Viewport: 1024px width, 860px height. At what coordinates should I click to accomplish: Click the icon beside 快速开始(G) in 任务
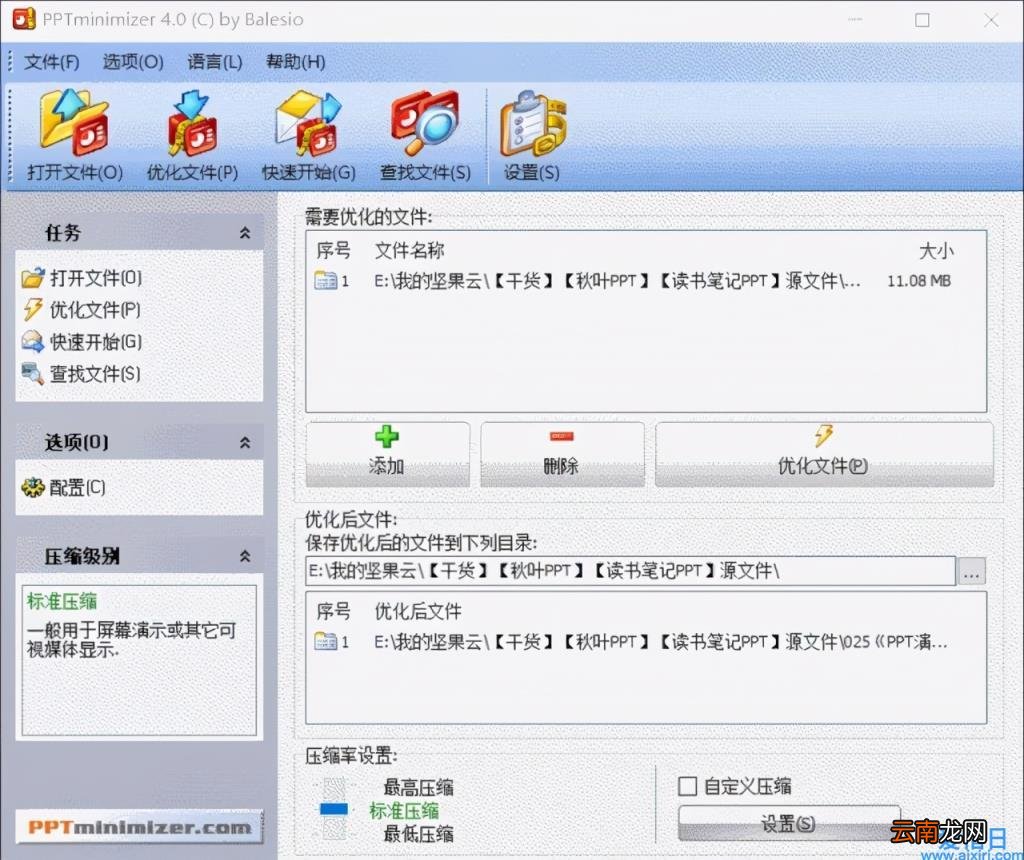(33, 342)
